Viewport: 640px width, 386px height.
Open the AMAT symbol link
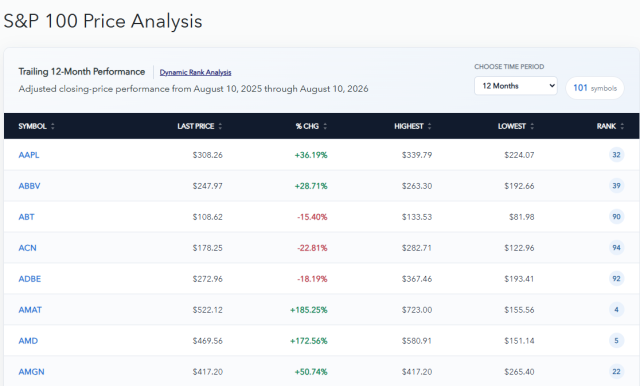pyautogui.click(x=30, y=310)
